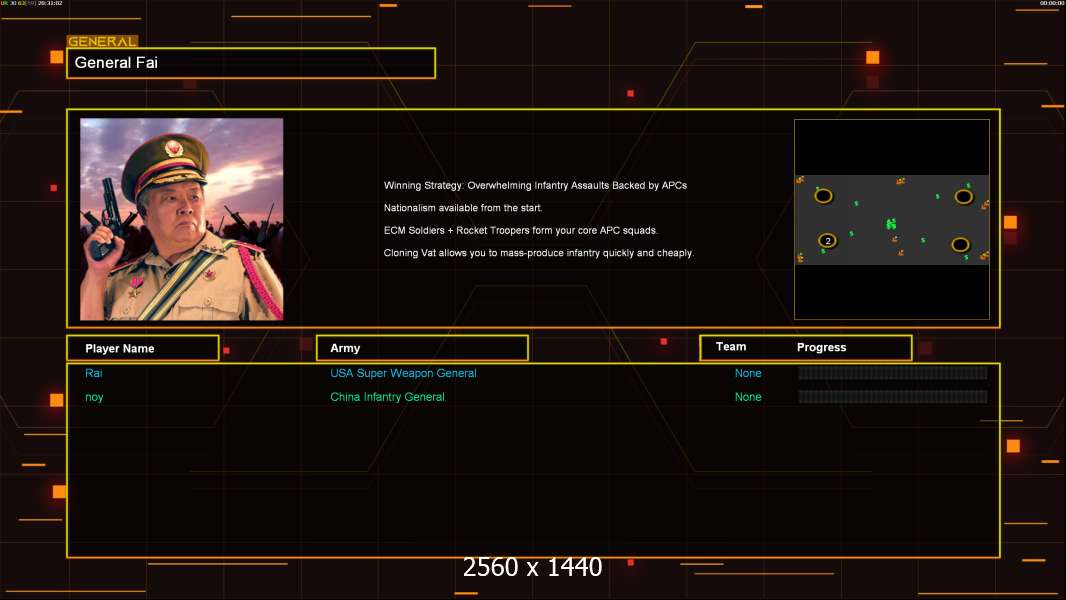Click the General Fai portrait image

coord(182,219)
